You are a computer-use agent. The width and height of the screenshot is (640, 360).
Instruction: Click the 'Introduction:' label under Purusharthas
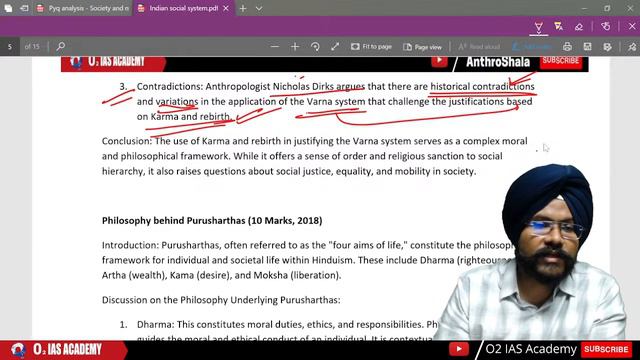point(130,245)
